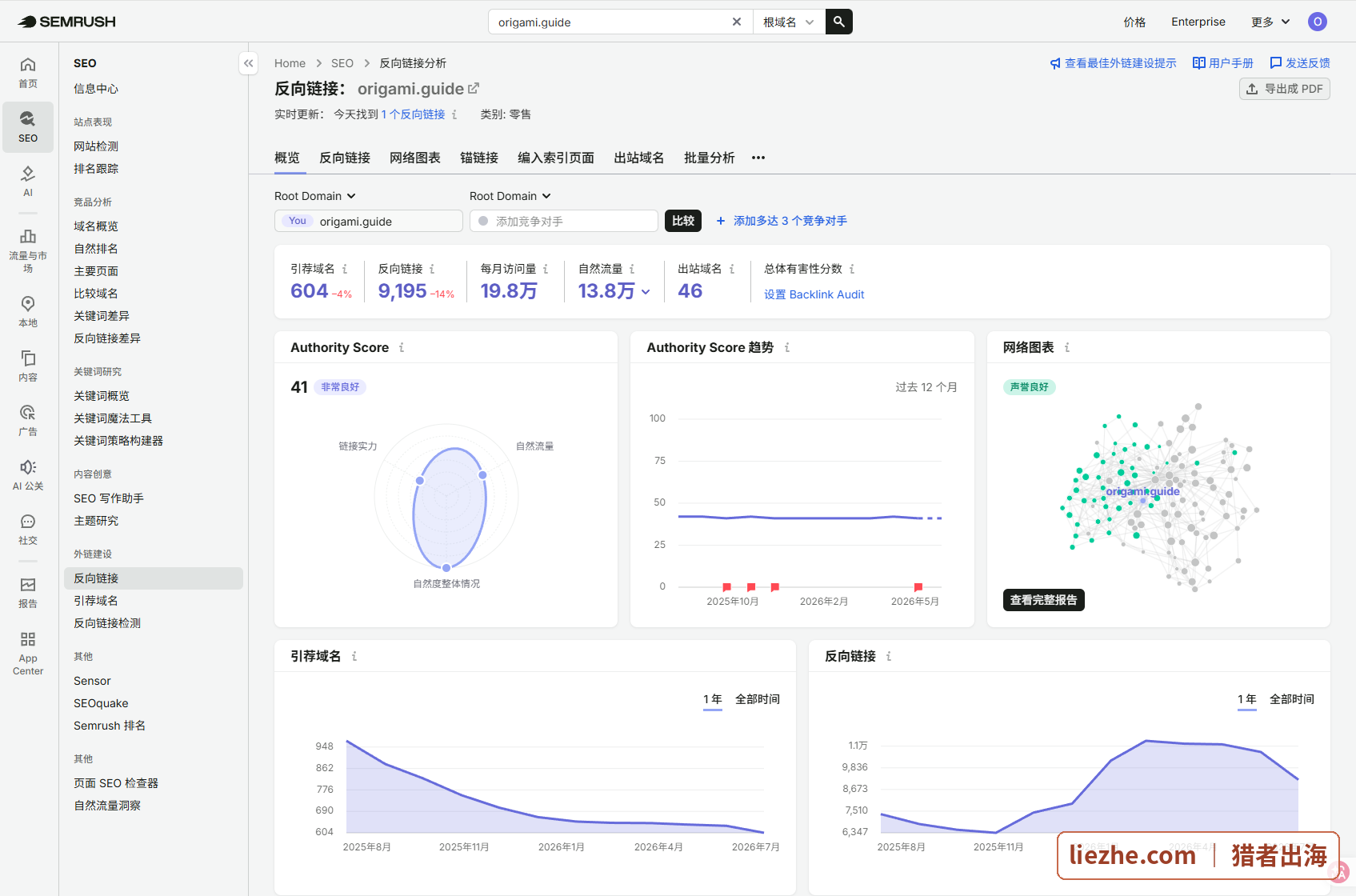Viewport: 1356px width, 896px height.
Task: Open the App Center grid icon
Action: tap(28, 653)
